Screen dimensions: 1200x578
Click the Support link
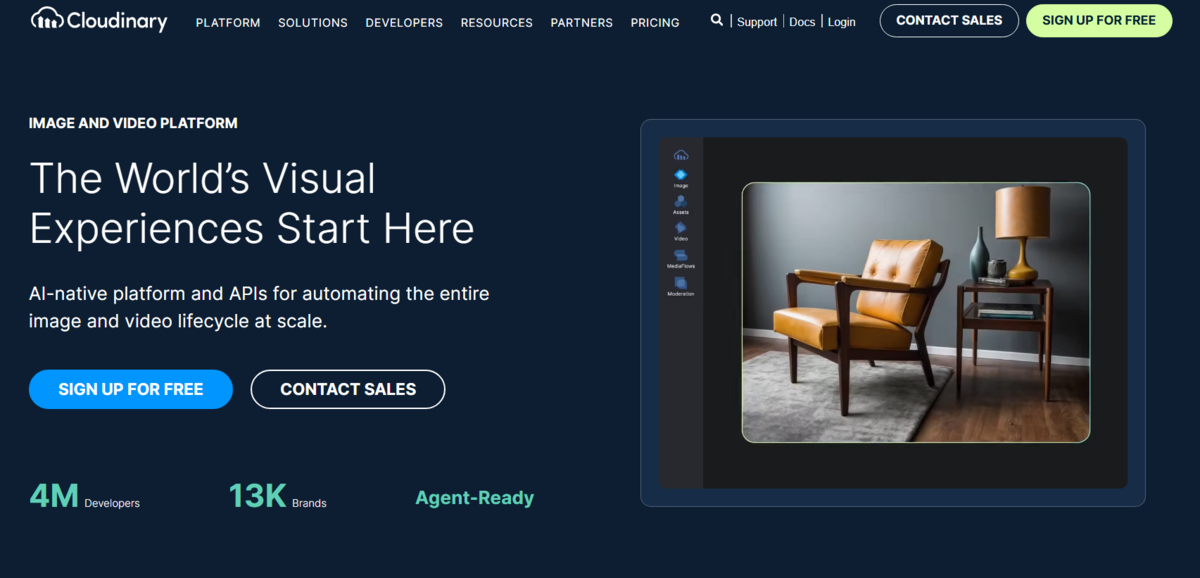point(757,22)
